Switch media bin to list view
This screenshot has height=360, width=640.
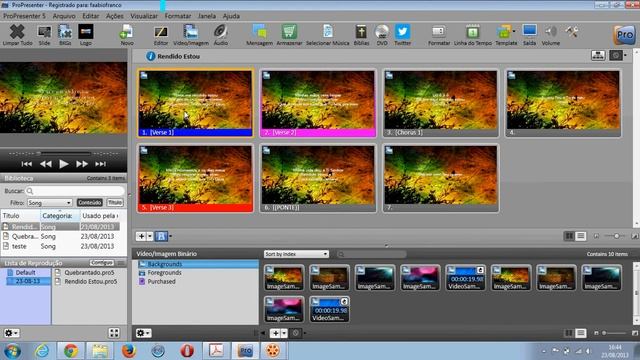(580, 333)
